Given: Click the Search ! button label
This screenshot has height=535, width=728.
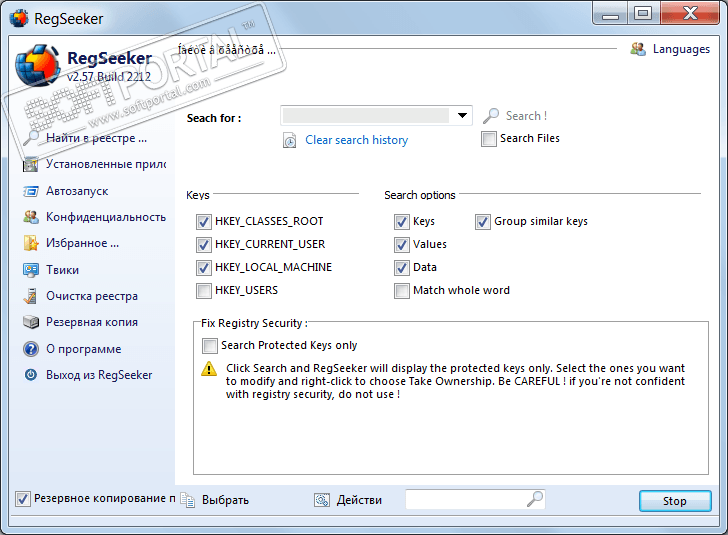Looking at the screenshot, I should pyautogui.click(x=526, y=116).
